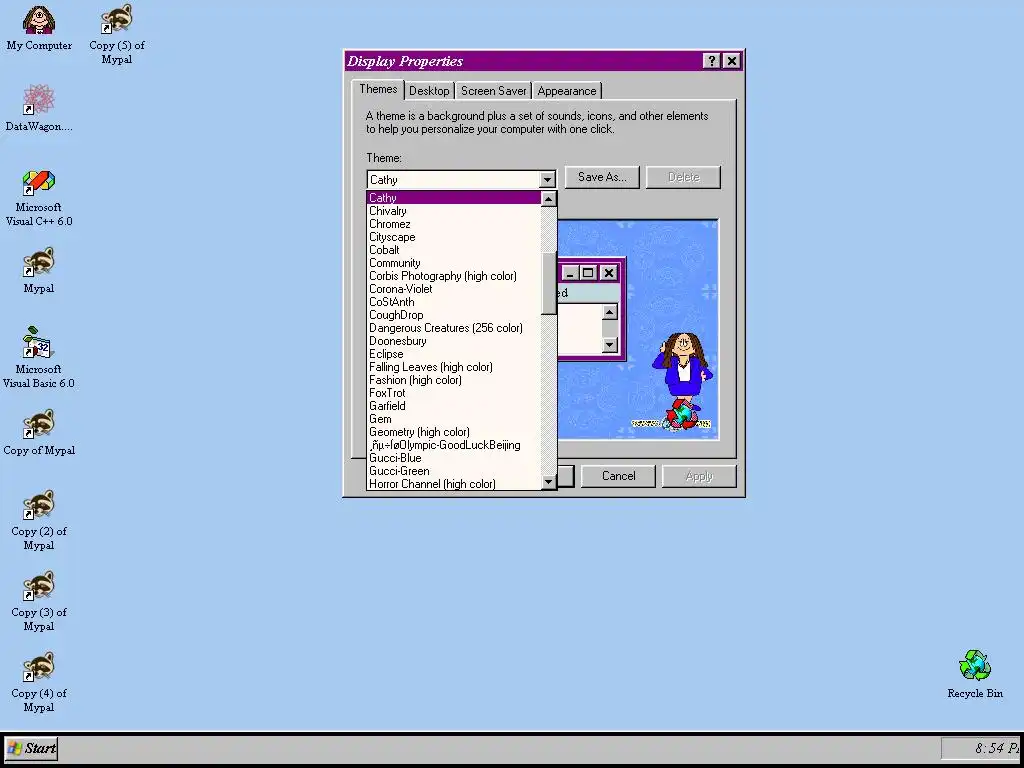Switch to the Themes tab
Viewport: 1024px width, 768px height.
pyautogui.click(x=378, y=89)
